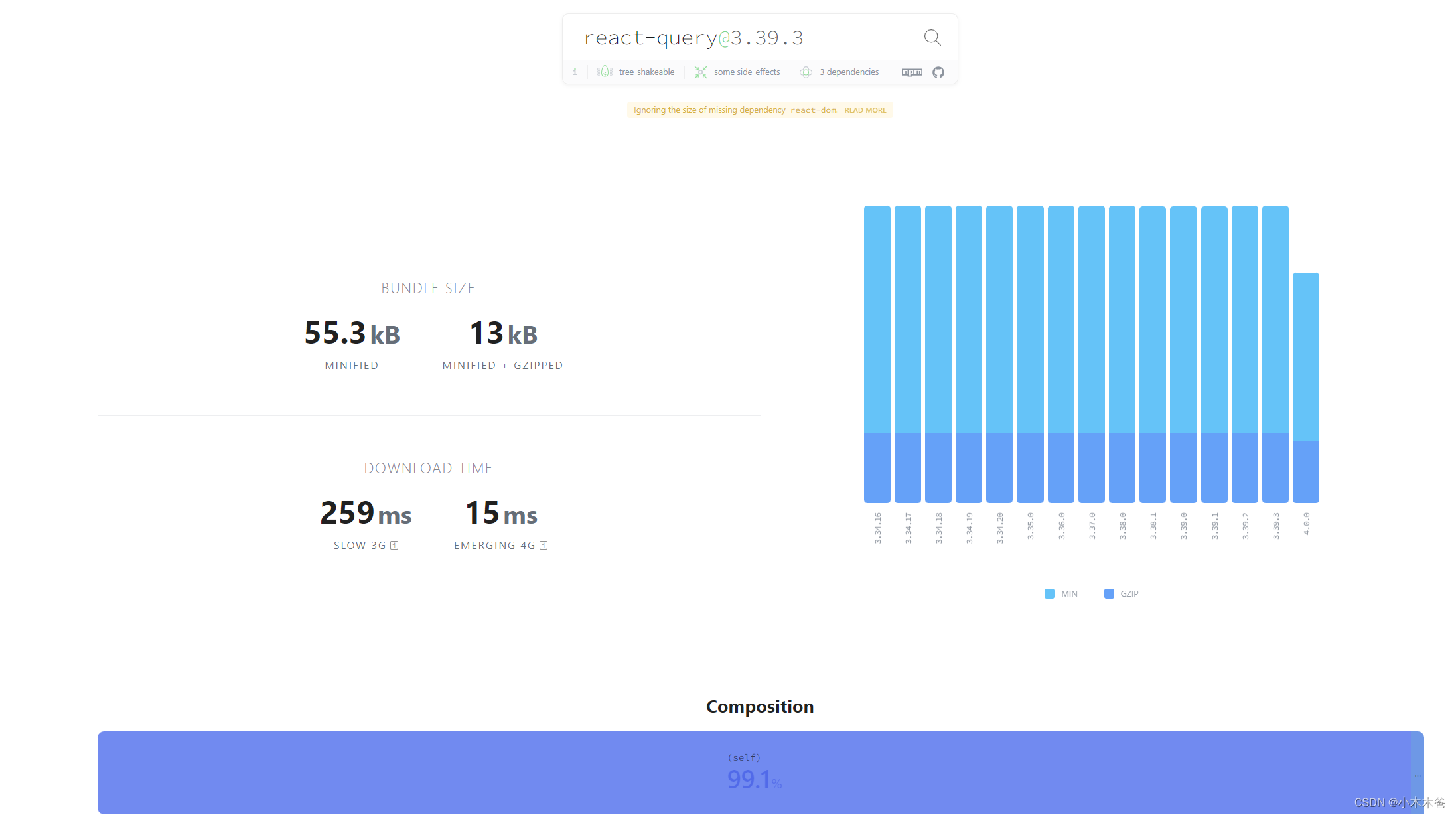Open the GitHub repository icon
This screenshot has height=815, width=1456.
point(938,72)
